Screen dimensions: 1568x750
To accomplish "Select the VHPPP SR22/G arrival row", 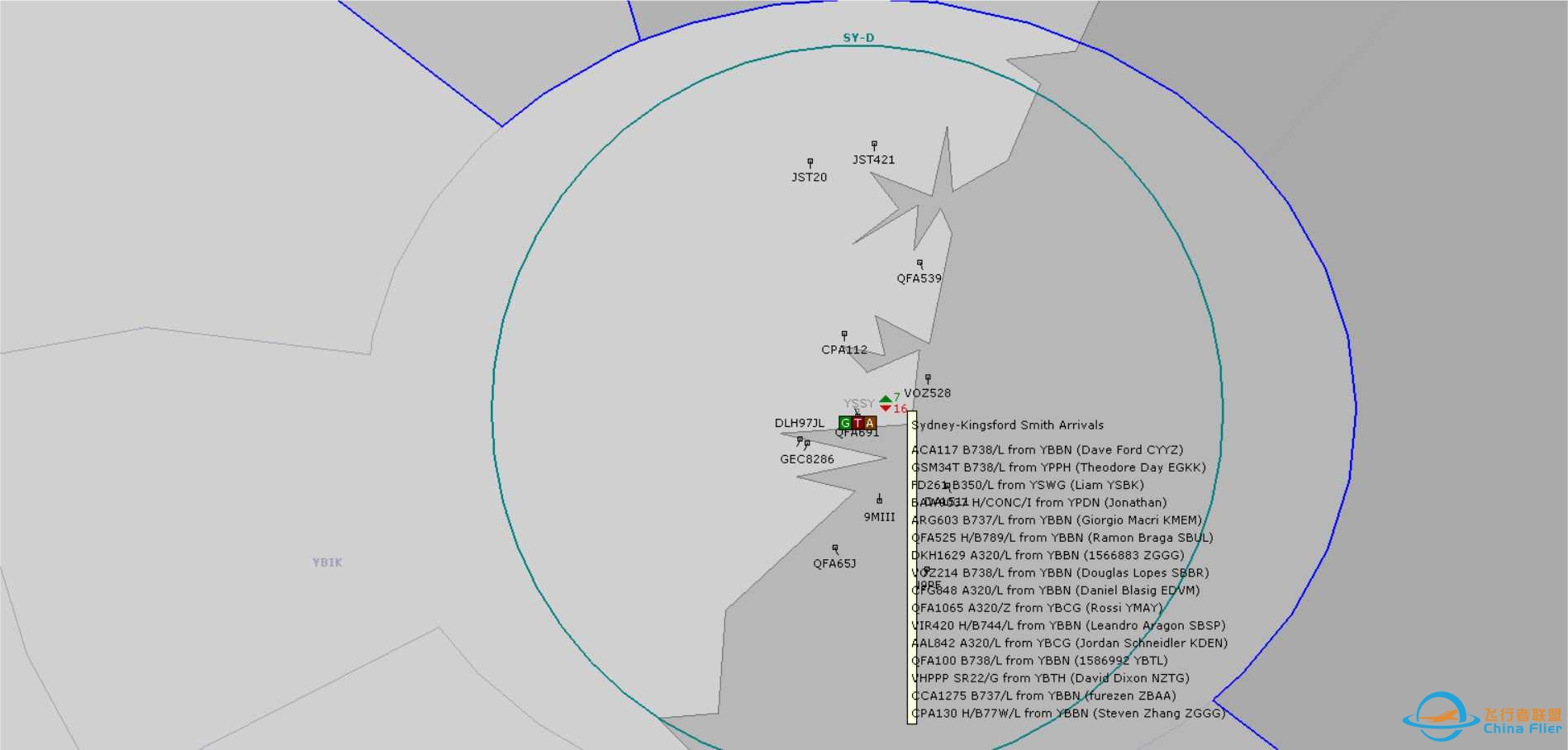I will [x=1050, y=678].
